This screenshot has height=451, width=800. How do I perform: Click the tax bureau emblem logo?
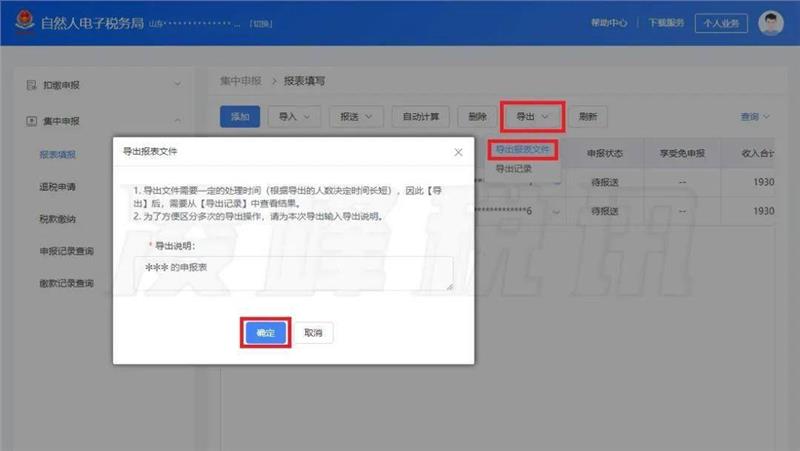point(20,22)
